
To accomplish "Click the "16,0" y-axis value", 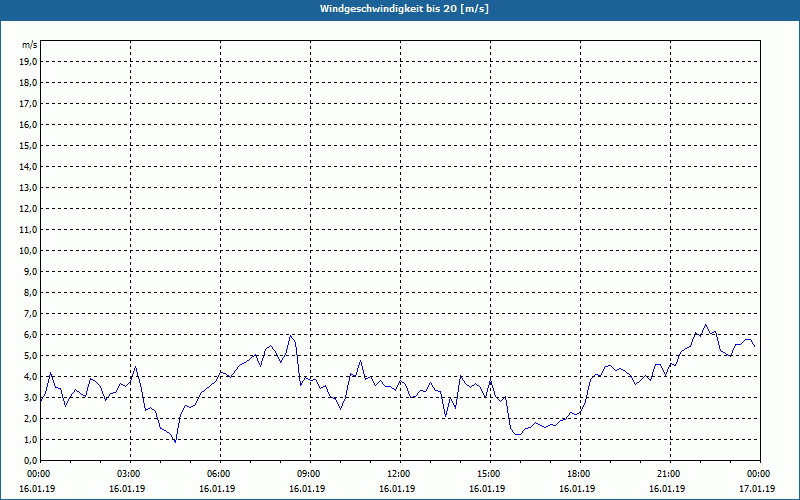I will tap(28, 124).
